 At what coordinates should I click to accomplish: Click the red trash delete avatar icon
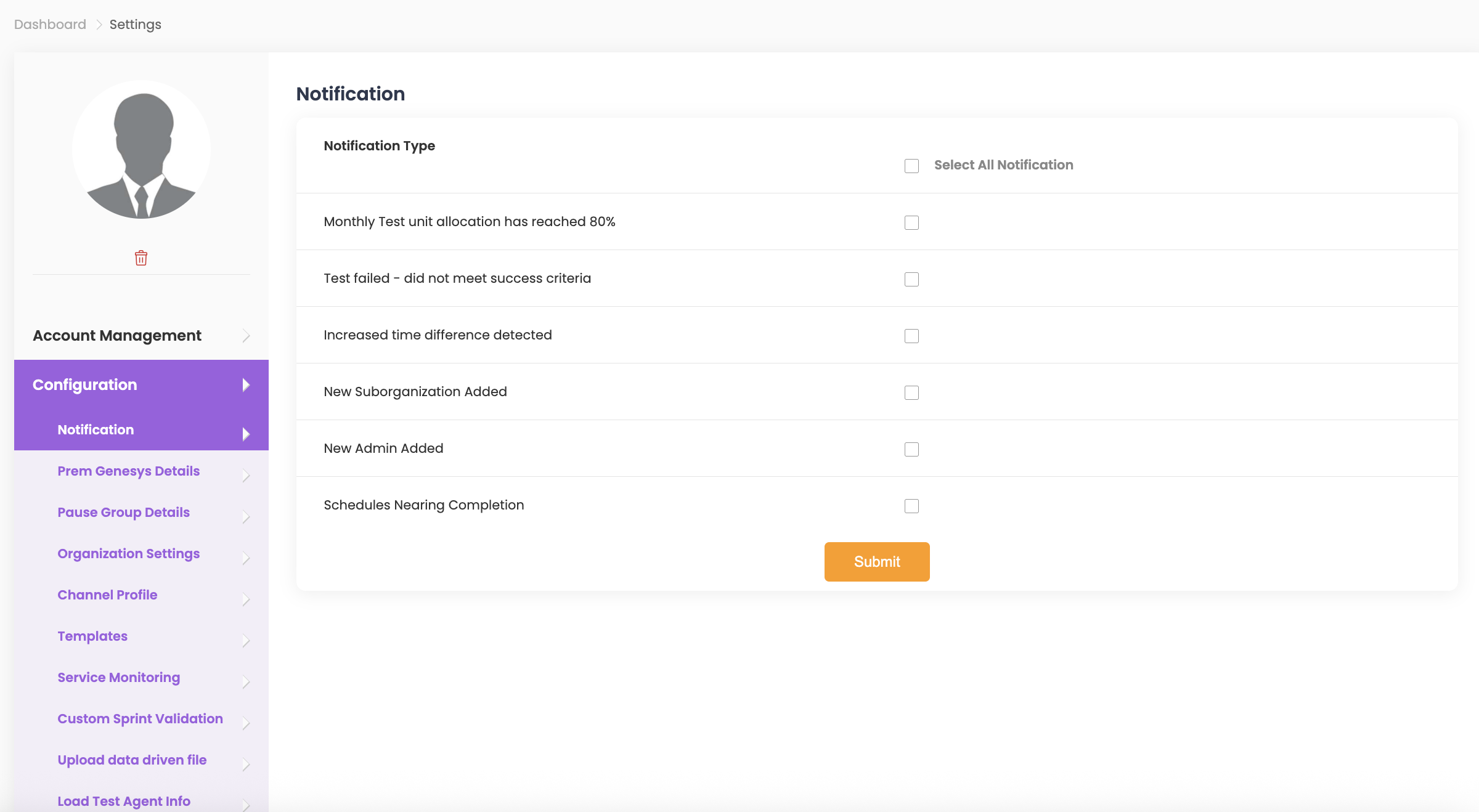[x=141, y=258]
